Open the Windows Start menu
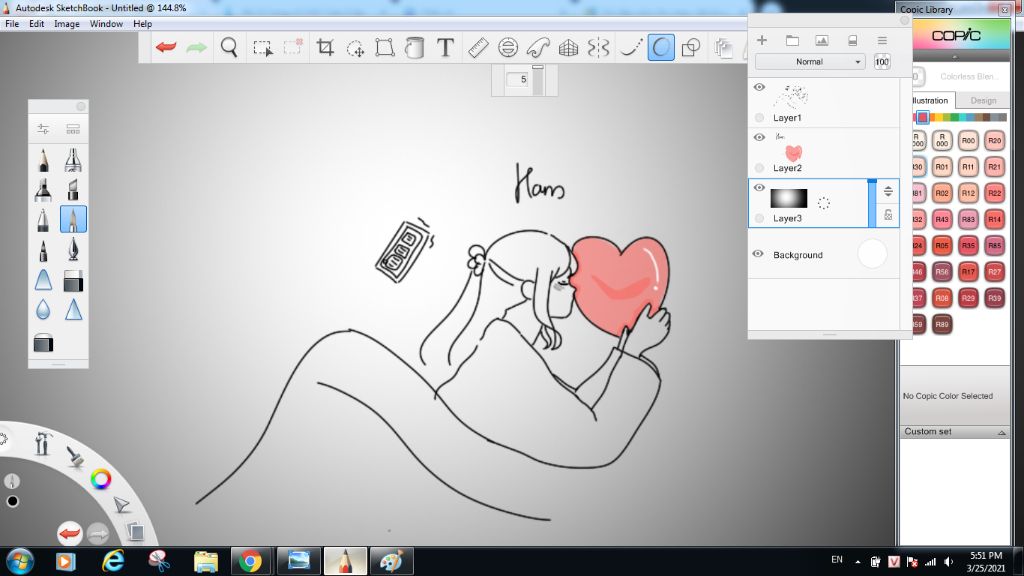Screen dimensions: 1024x576 [x=20, y=561]
